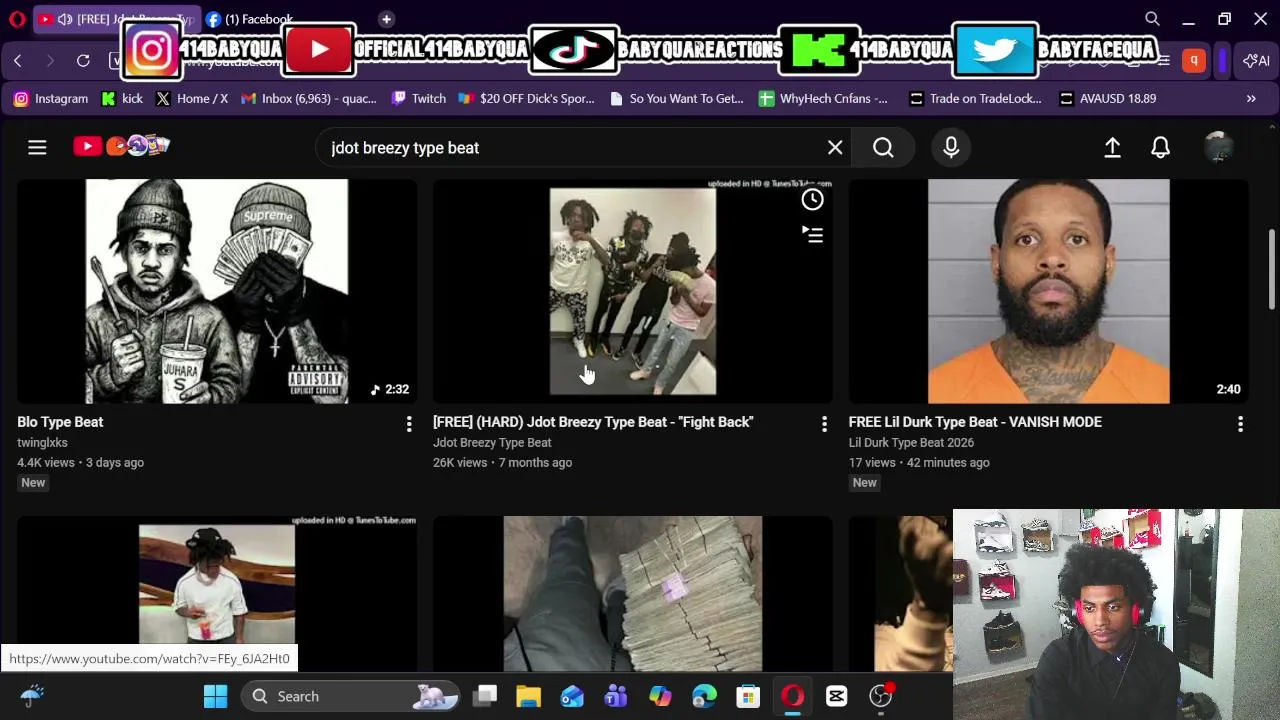Viewport: 1280px width, 720px height.
Task: Open the Instagram bookmark
Action: click(51, 99)
